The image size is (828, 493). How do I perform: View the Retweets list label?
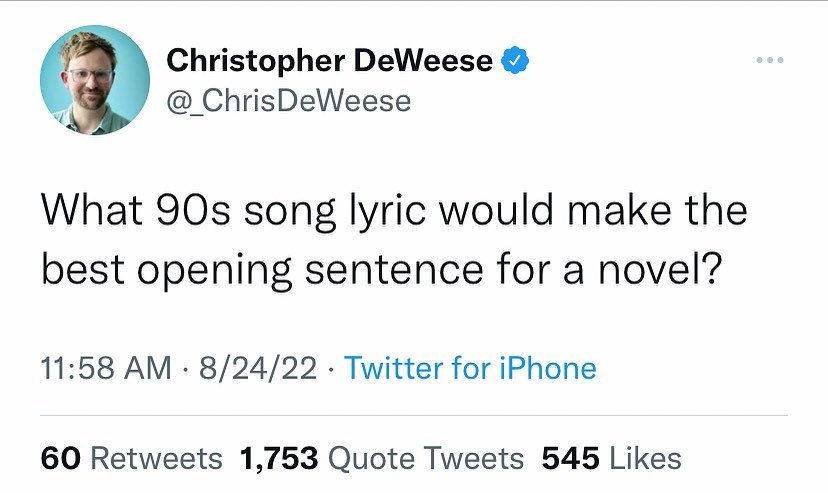156,458
